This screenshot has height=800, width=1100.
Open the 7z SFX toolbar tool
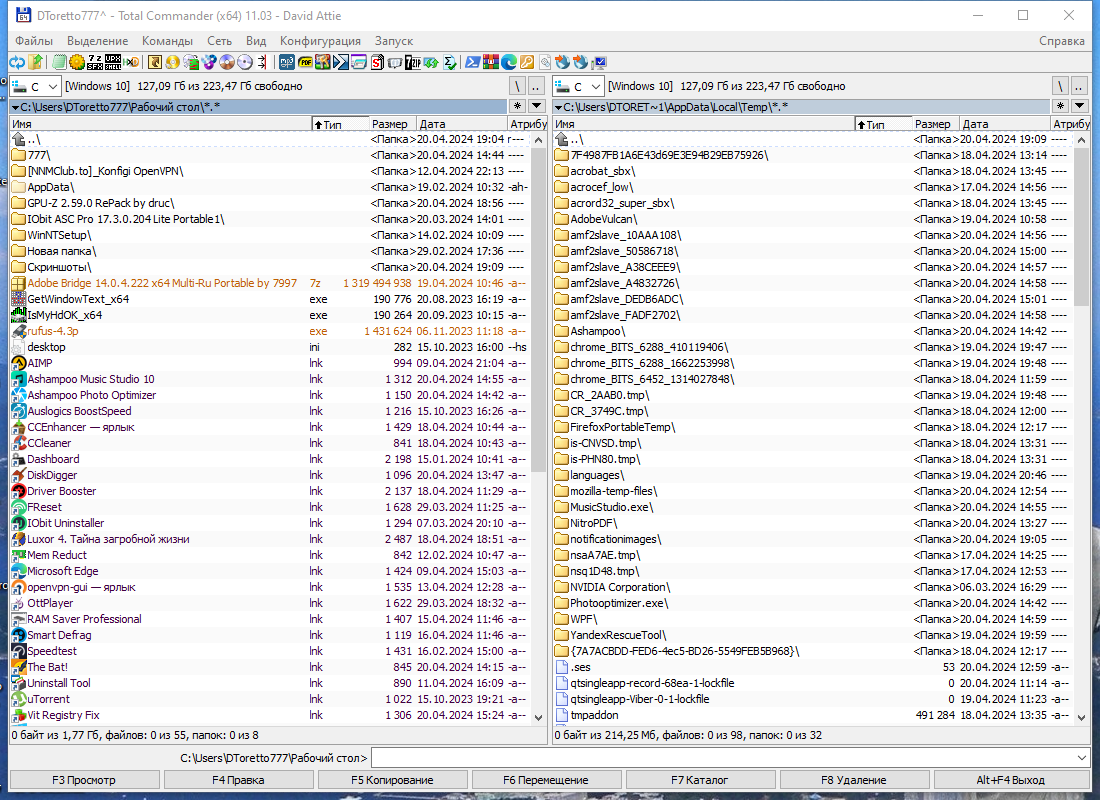tap(95, 62)
